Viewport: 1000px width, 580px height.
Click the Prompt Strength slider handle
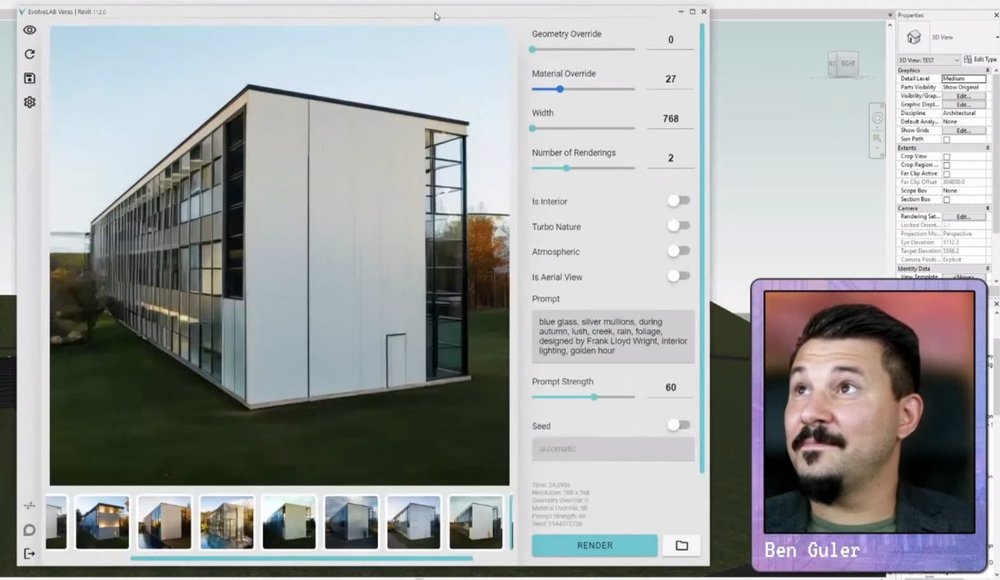(x=594, y=397)
